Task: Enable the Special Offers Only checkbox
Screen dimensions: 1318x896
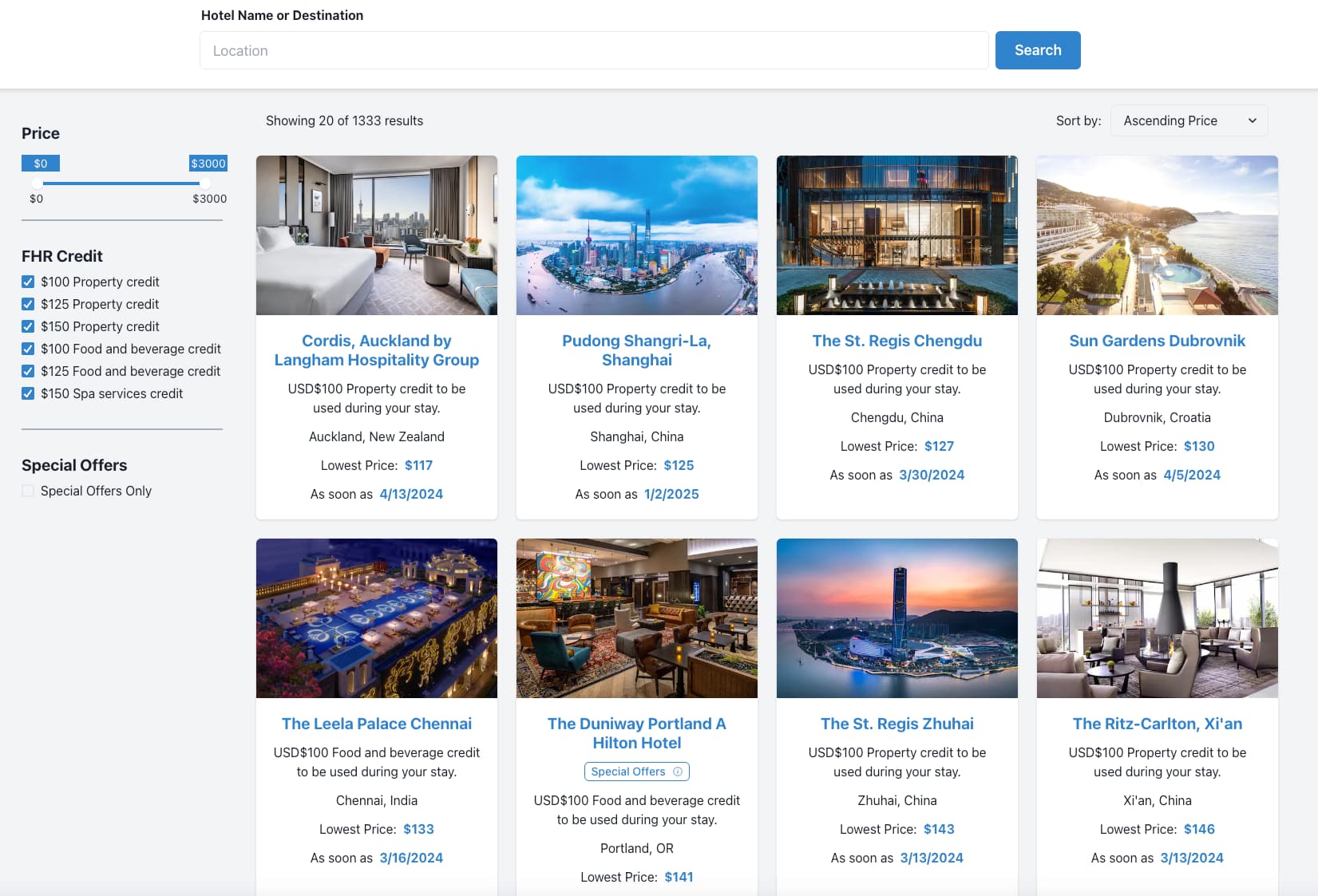Action: tap(28, 491)
